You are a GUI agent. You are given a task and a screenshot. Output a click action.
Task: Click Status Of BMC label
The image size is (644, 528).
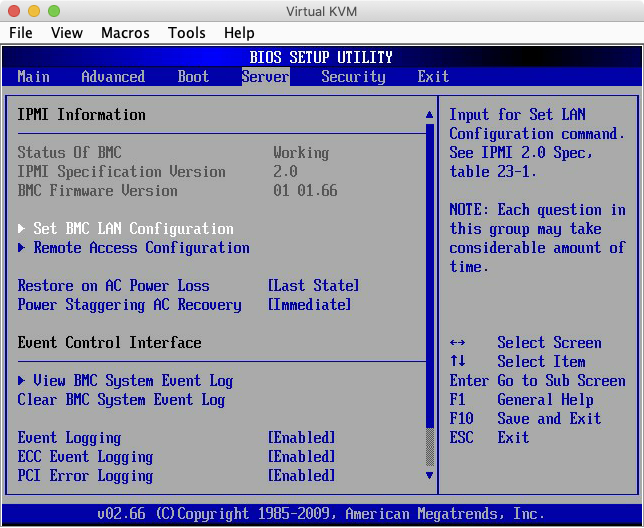point(69,153)
